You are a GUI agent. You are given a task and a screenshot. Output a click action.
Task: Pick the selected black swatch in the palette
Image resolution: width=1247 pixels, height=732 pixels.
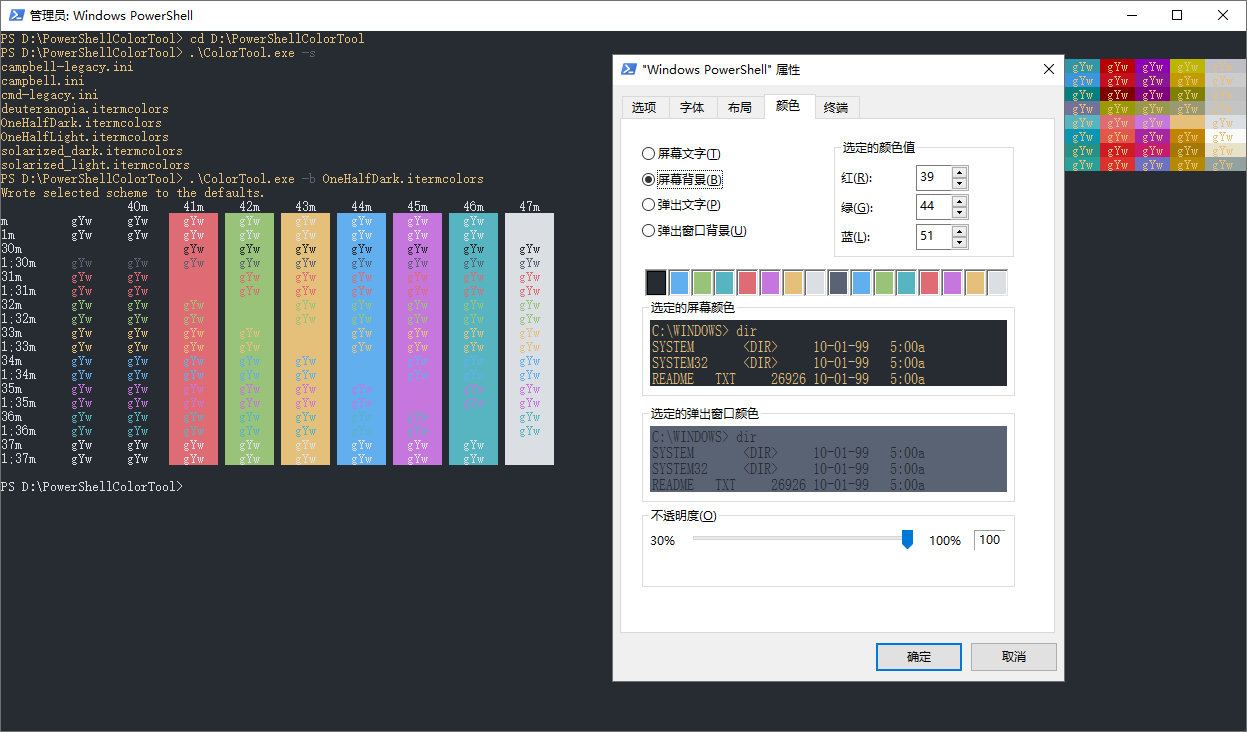[656, 283]
